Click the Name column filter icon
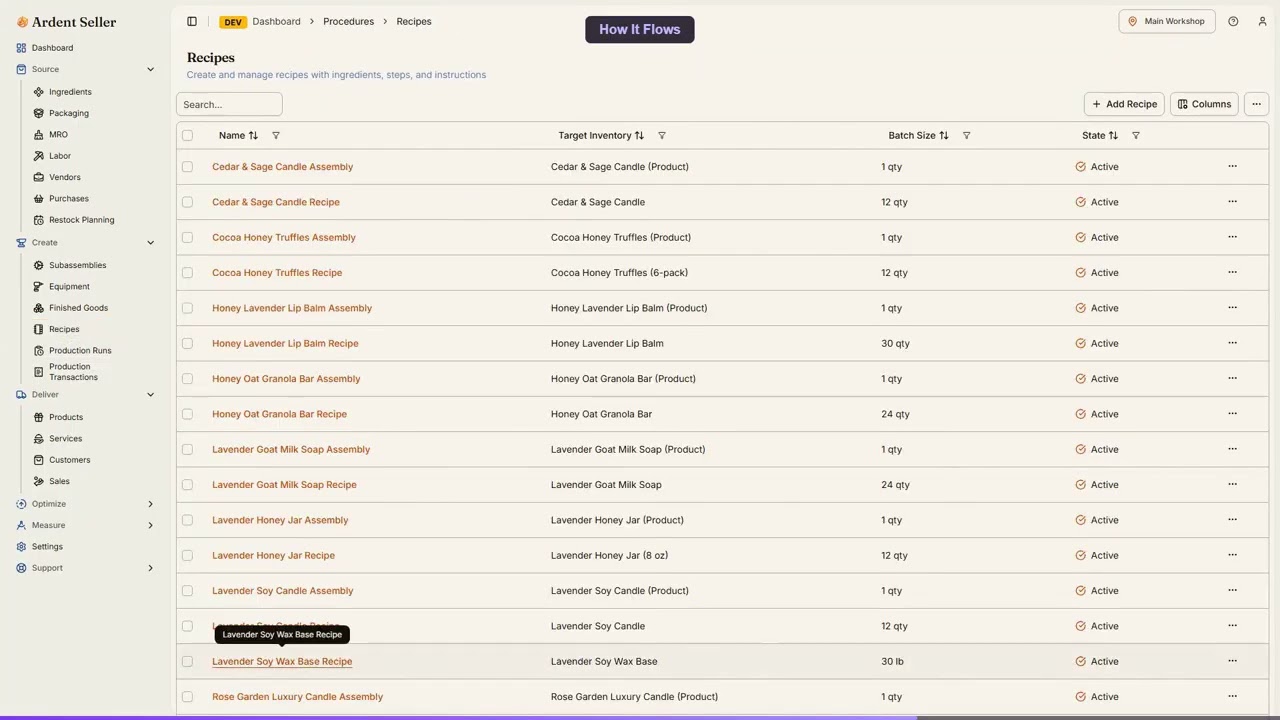 pyautogui.click(x=276, y=135)
